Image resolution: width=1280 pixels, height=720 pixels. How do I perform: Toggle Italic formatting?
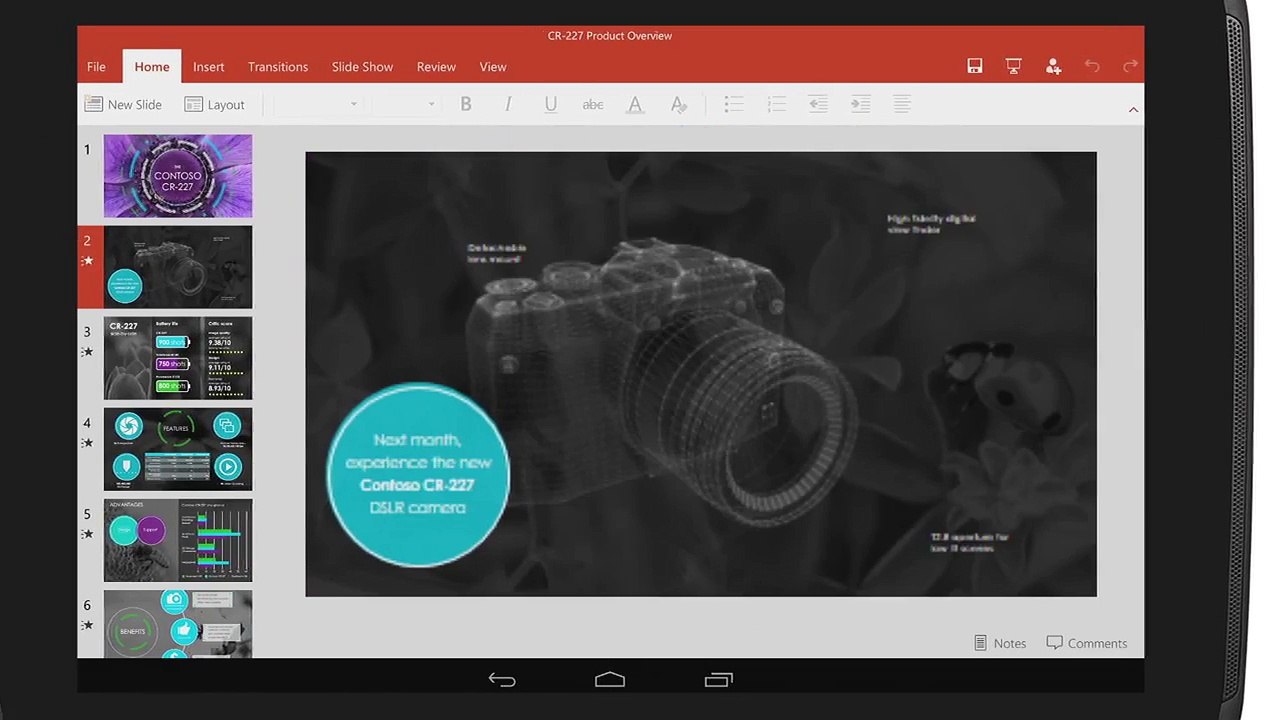508,104
